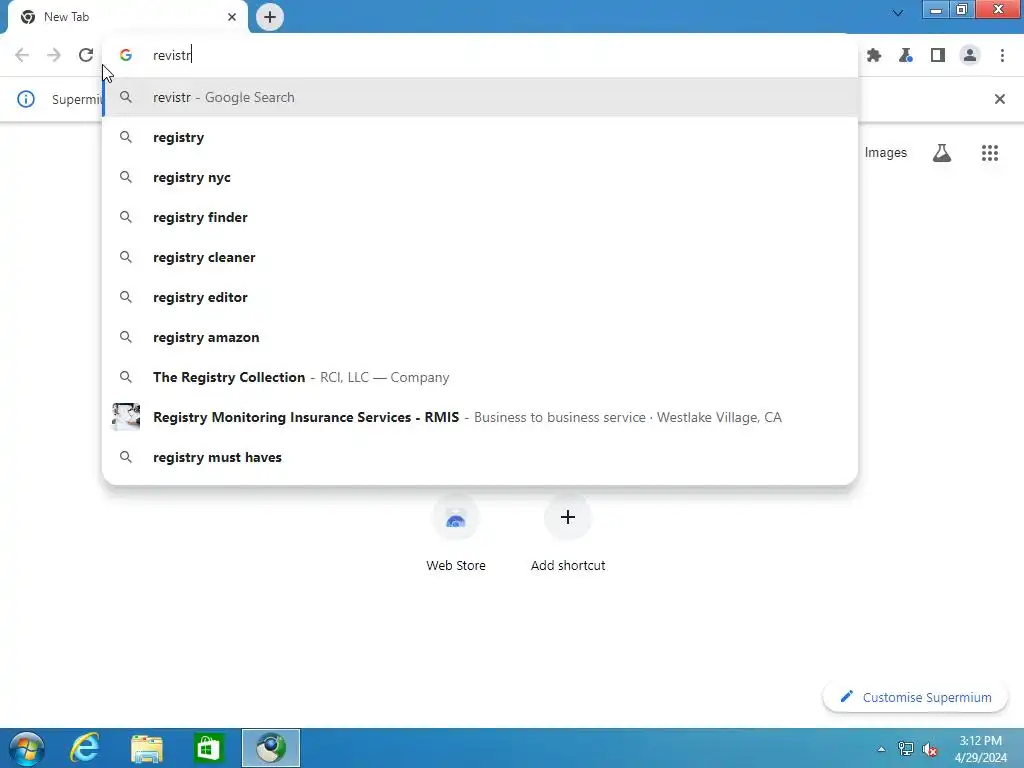The image size is (1024, 768).
Task: Open the Web Store shortcut
Action: (x=456, y=534)
